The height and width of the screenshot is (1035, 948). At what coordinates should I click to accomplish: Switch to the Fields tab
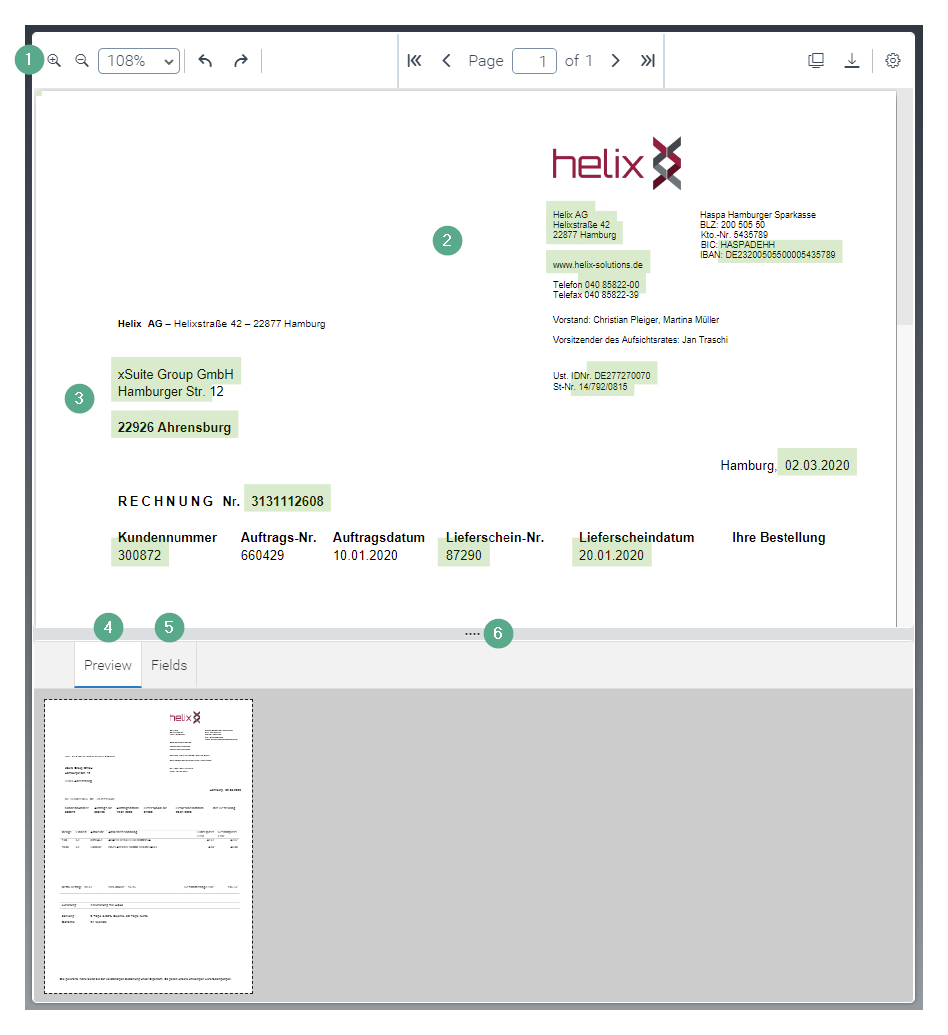tap(169, 665)
